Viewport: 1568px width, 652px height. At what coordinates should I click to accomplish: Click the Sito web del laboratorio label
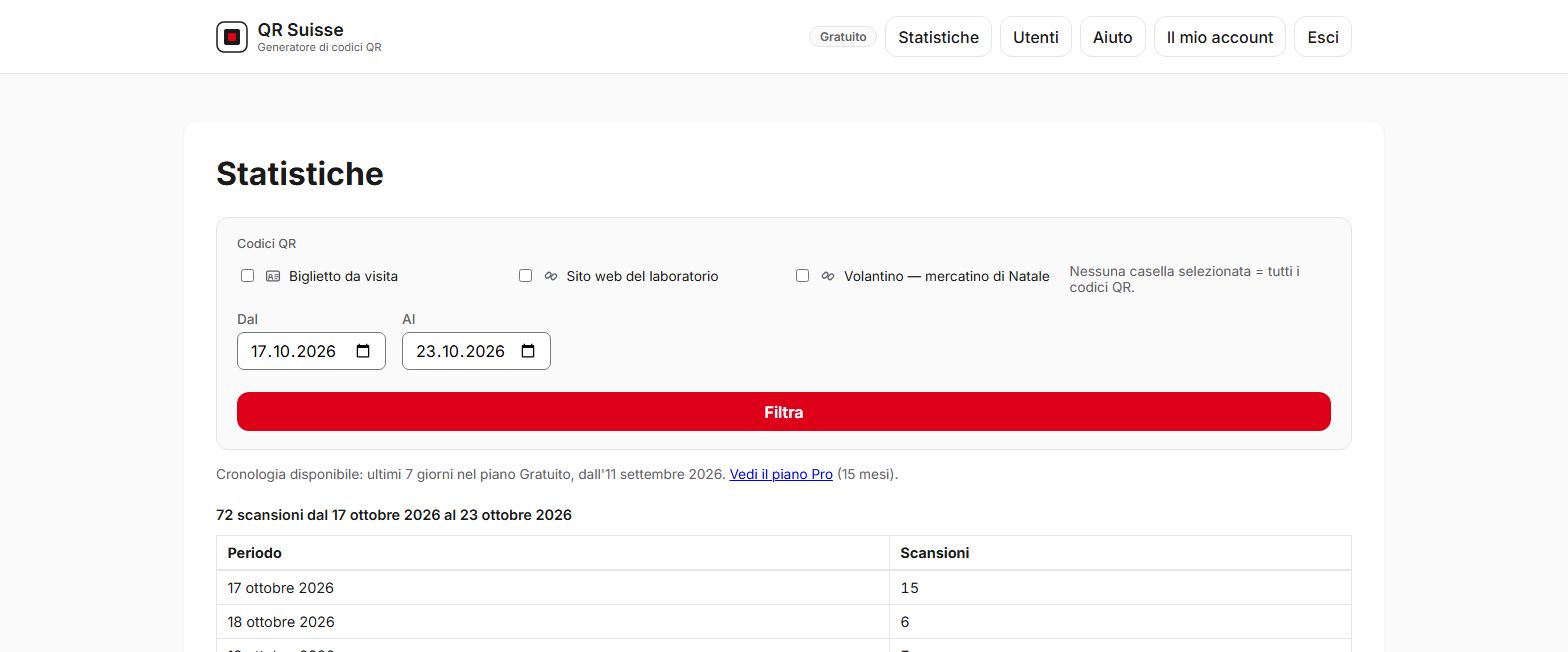click(x=642, y=276)
